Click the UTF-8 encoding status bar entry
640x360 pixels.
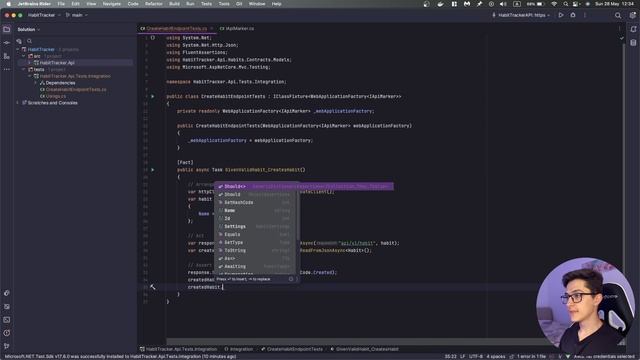pos(476,356)
